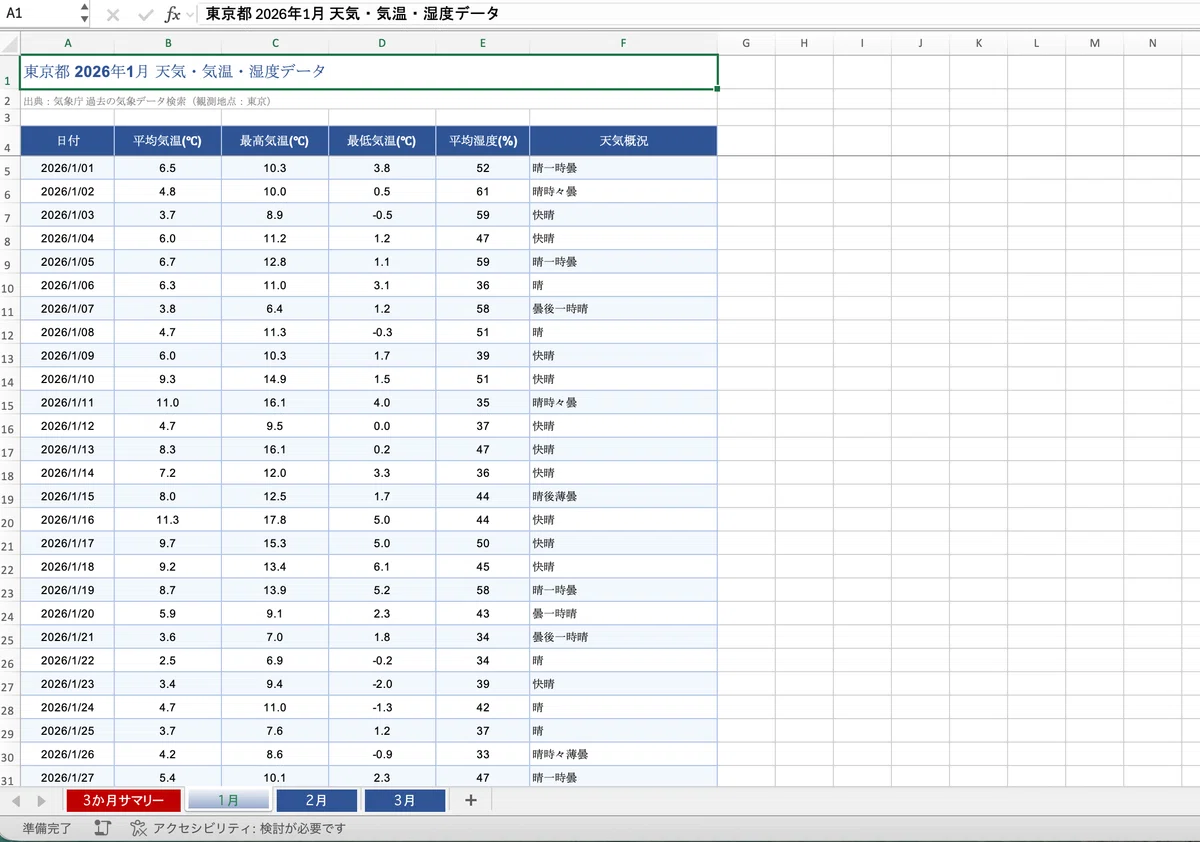Select the 1月 sheet tab
The width and height of the screenshot is (1200, 842).
tap(229, 800)
